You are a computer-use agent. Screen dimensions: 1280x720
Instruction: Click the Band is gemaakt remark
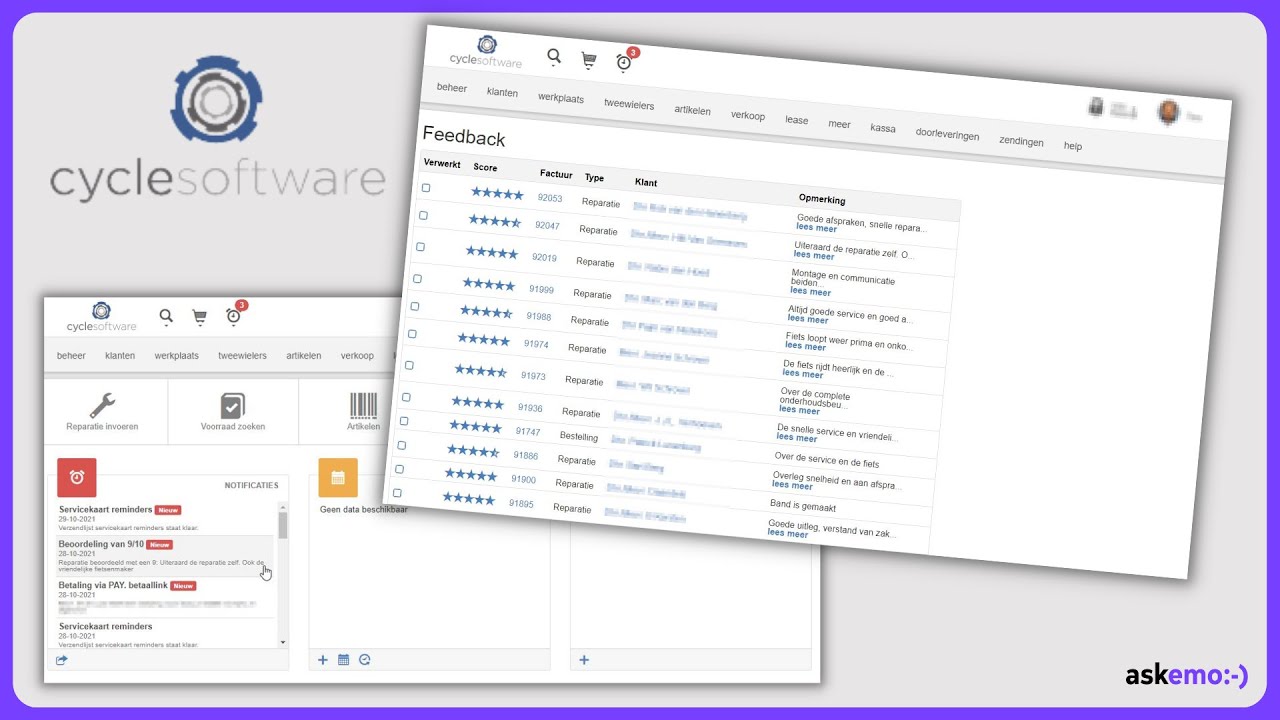pyautogui.click(x=802, y=506)
